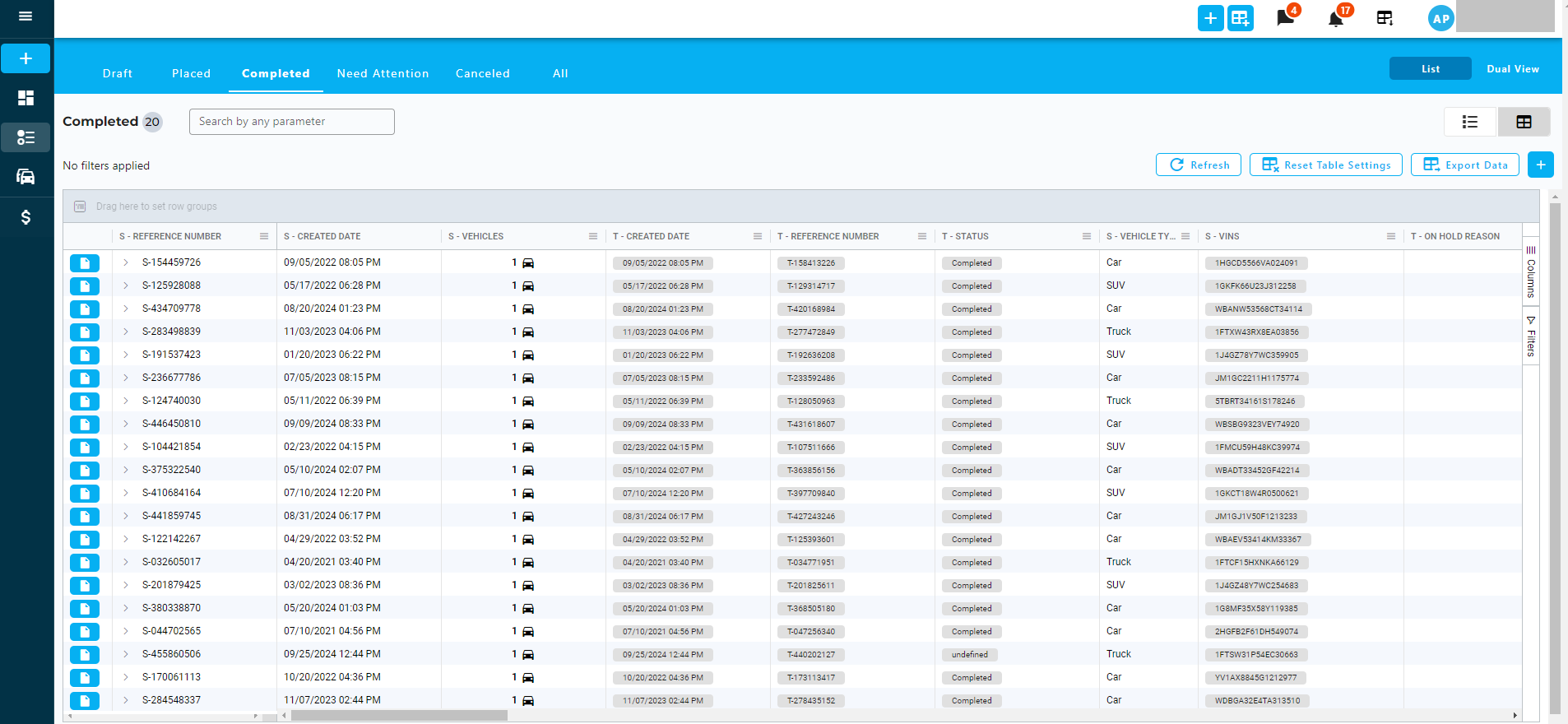1568x724 pixels.
Task: Expand row S-104421854
Action: [126, 447]
